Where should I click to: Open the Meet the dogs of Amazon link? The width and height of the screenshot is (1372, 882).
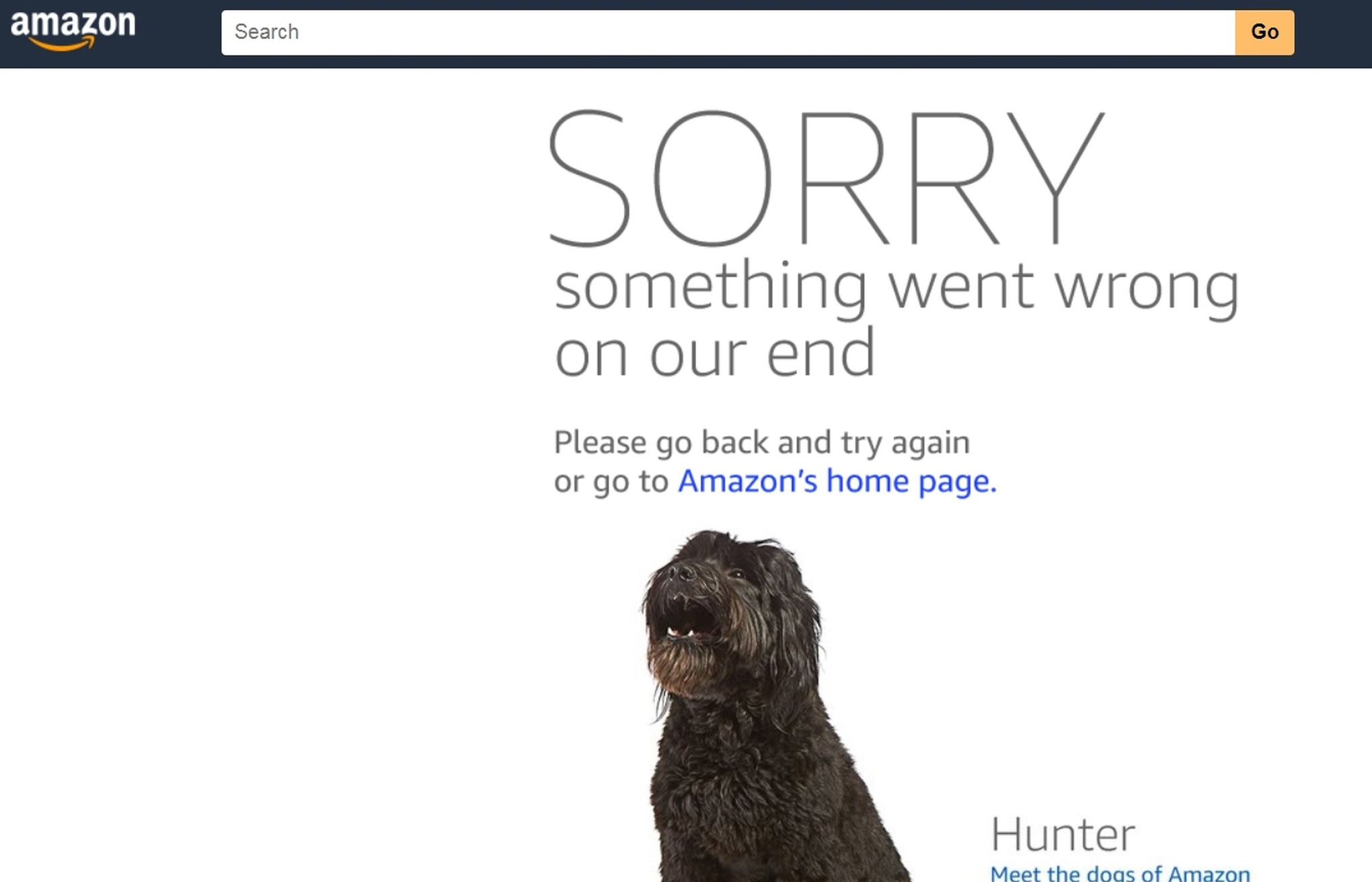(x=1120, y=873)
